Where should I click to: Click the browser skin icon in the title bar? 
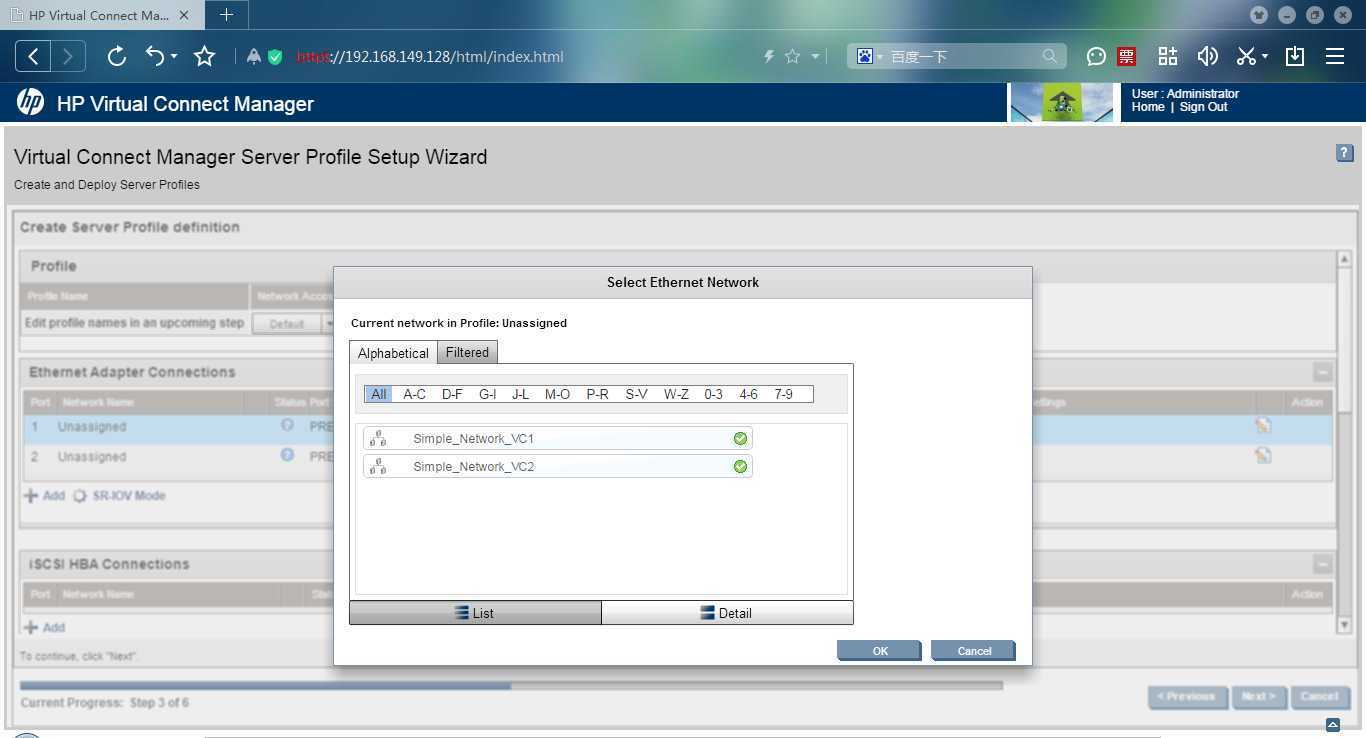pyautogui.click(x=1259, y=15)
